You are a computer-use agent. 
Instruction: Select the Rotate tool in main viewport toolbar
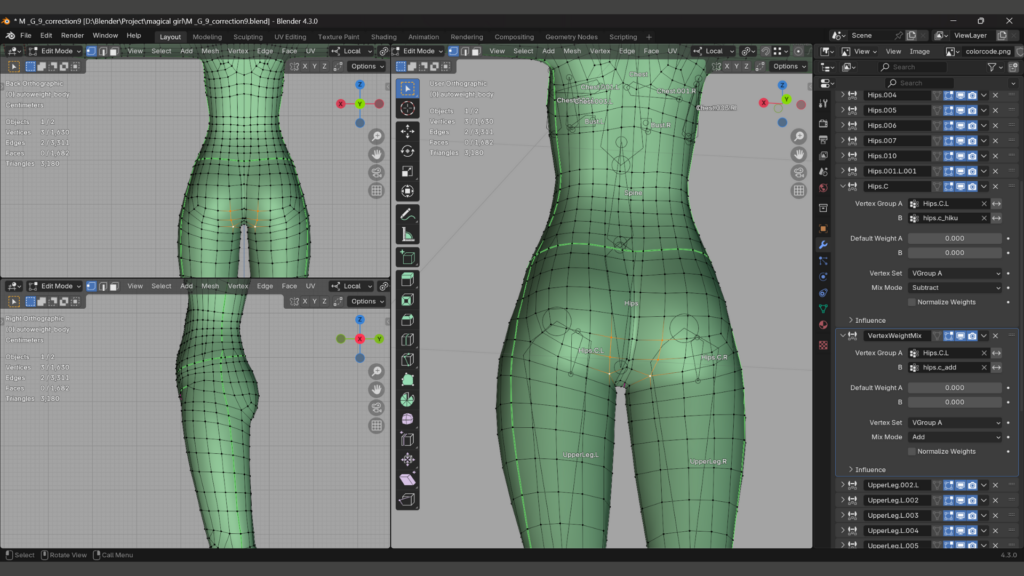[407, 151]
